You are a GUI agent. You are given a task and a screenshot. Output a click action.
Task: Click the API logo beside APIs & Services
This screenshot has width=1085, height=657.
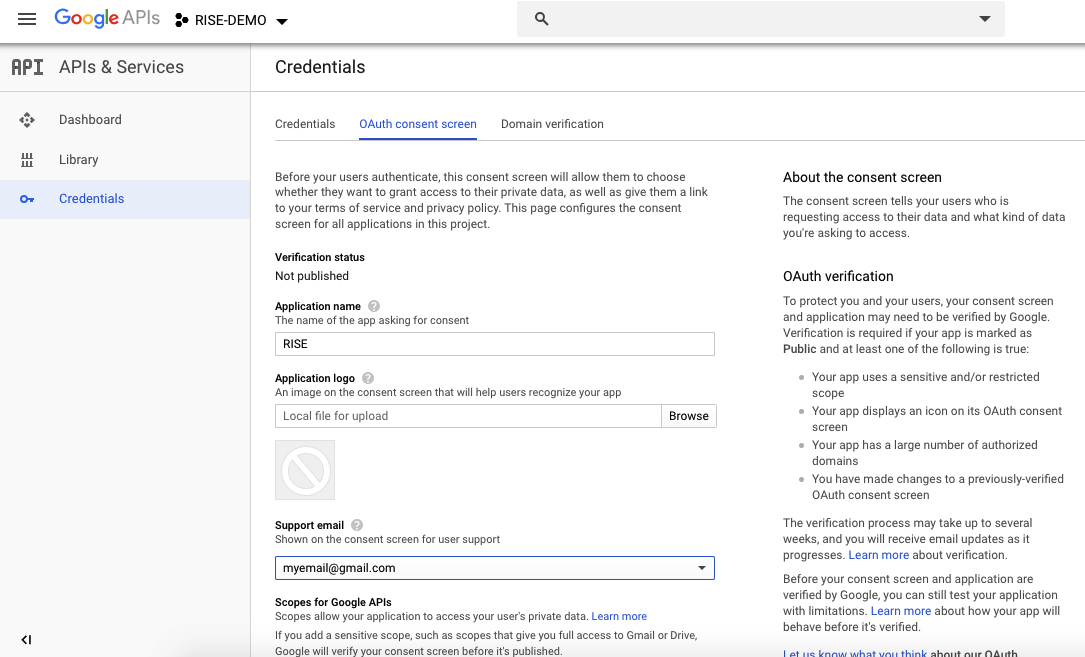point(28,67)
